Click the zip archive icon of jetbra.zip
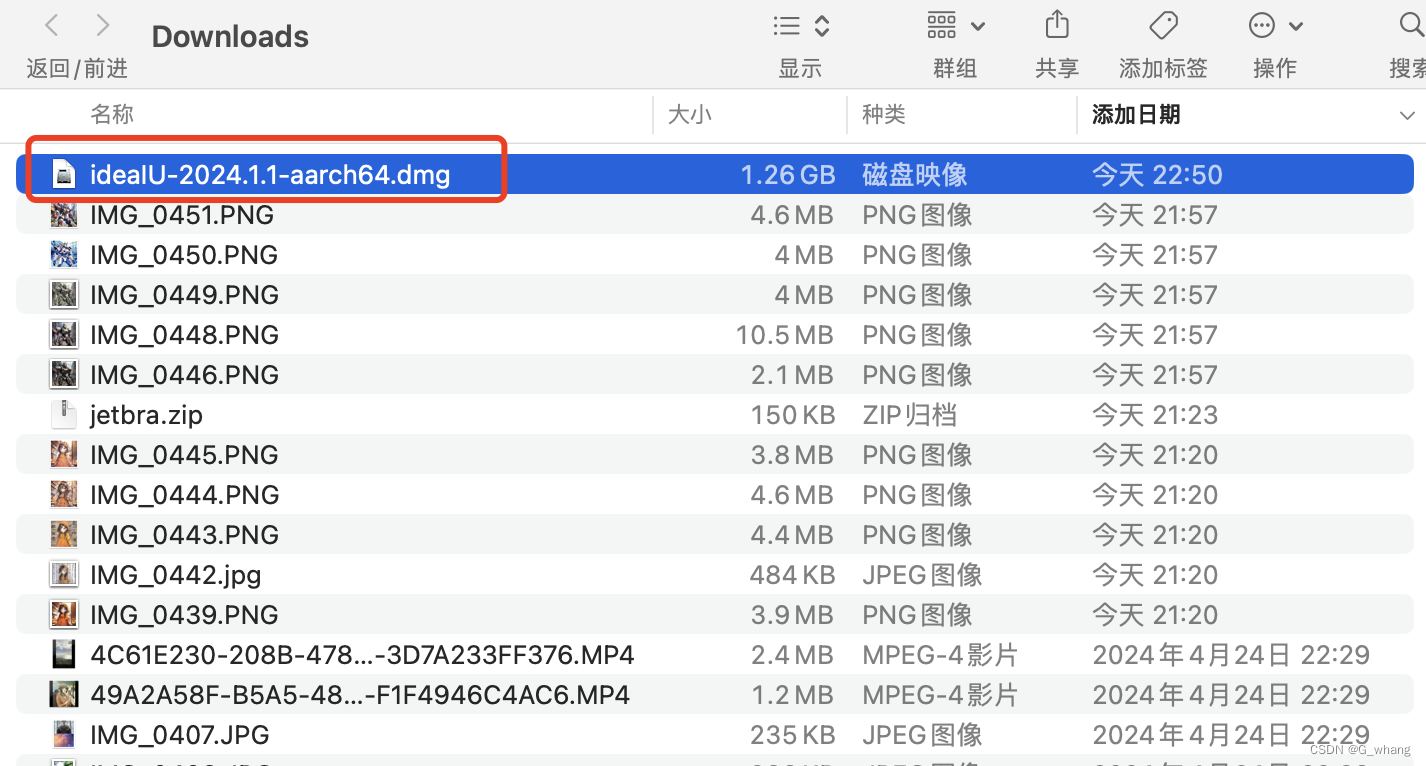The height and width of the screenshot is (766, 1426). click(x=63, y=415)
